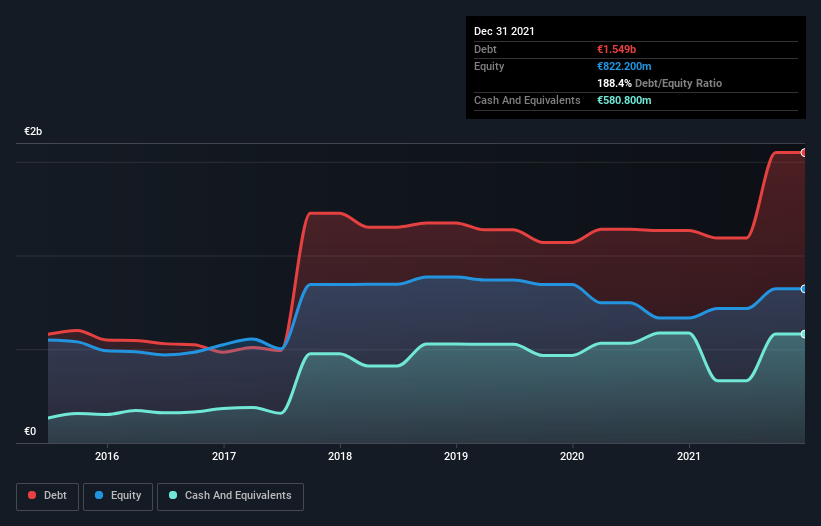Screen dimensions: 821x526
Task: Click the teal Cash endpoint marker
Action: 804,334
